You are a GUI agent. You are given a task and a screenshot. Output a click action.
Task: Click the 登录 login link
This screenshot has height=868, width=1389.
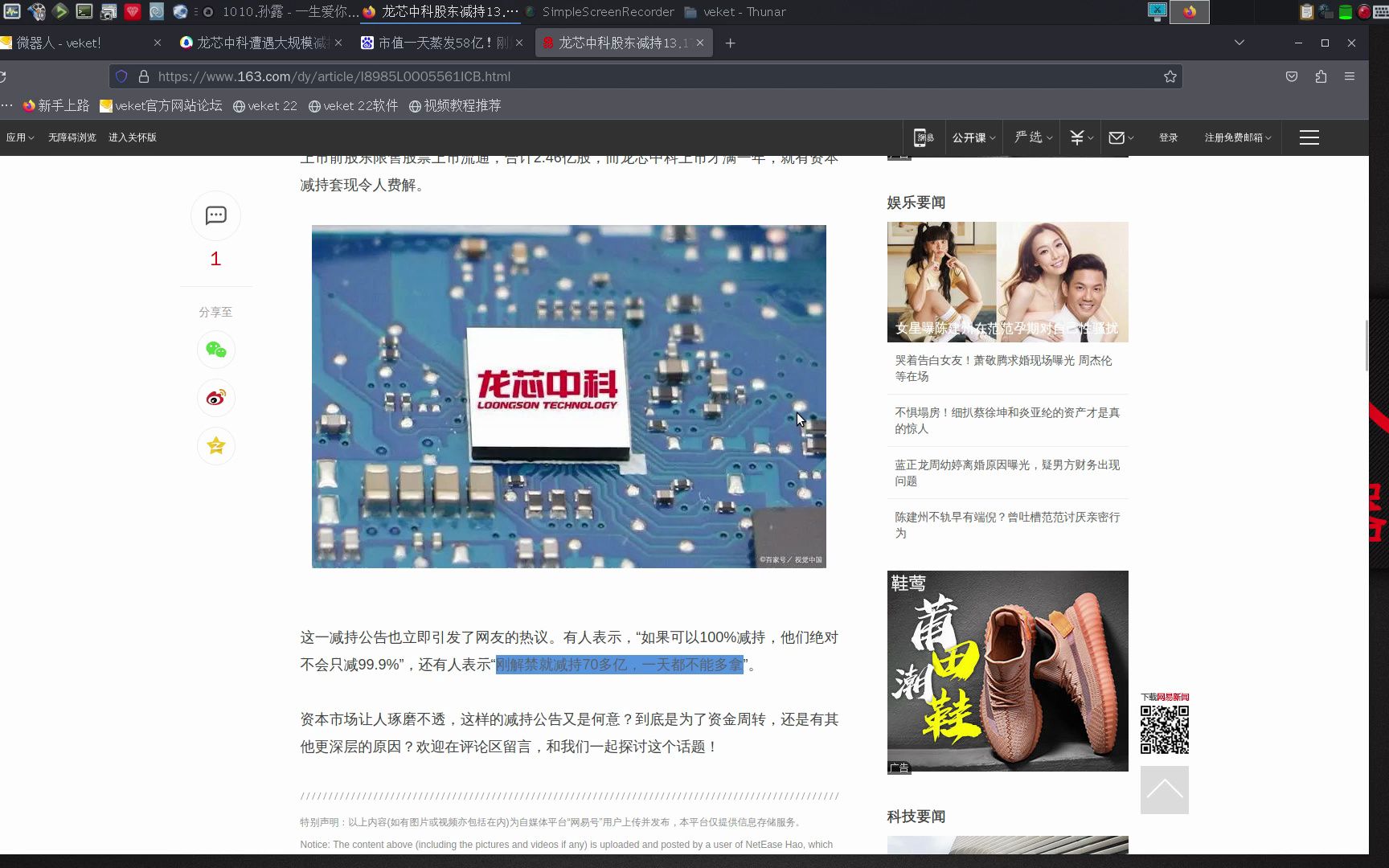pyautogui.click(x=1169, y=137)
